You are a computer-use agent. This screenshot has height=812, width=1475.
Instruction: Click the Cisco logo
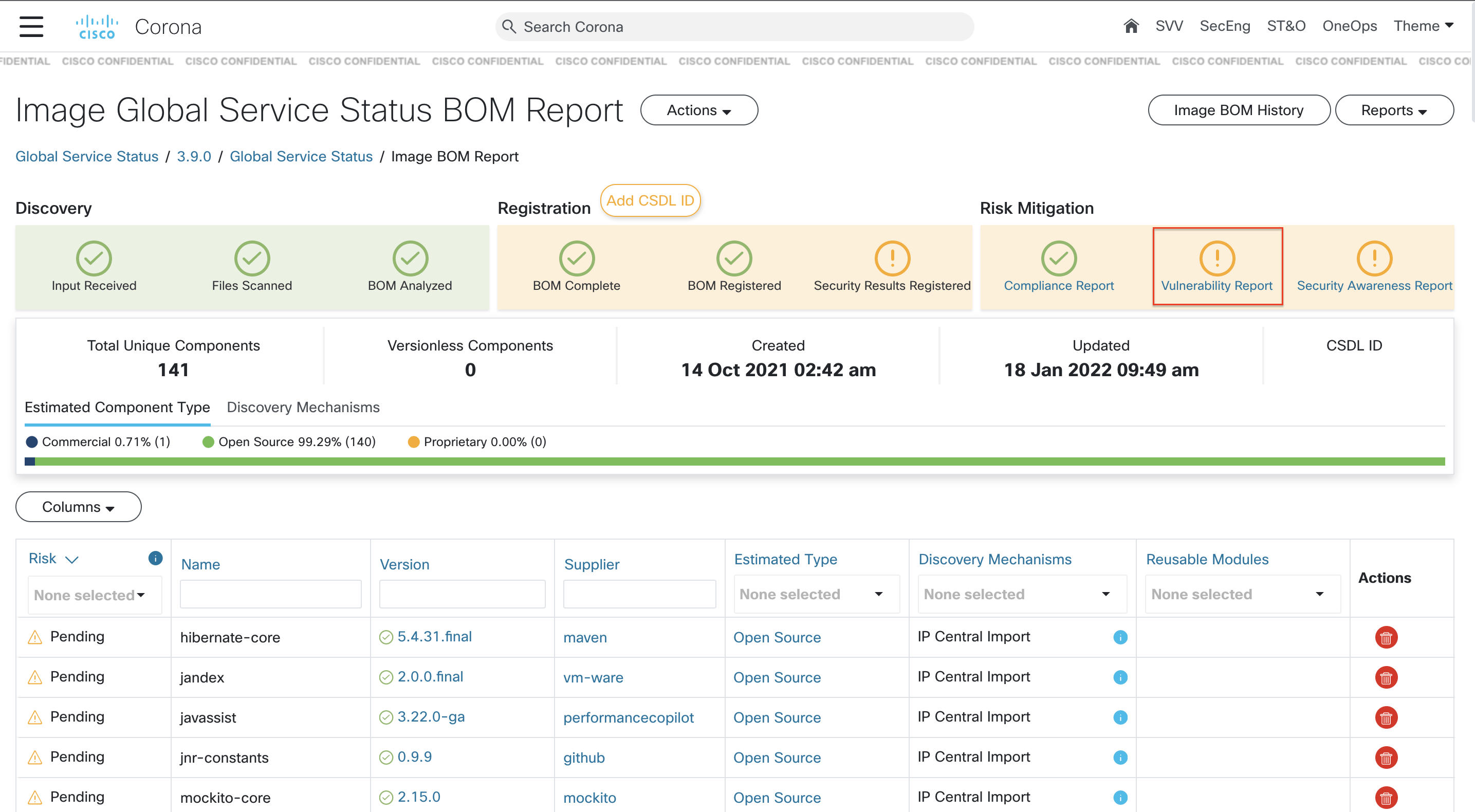point(97,27)
